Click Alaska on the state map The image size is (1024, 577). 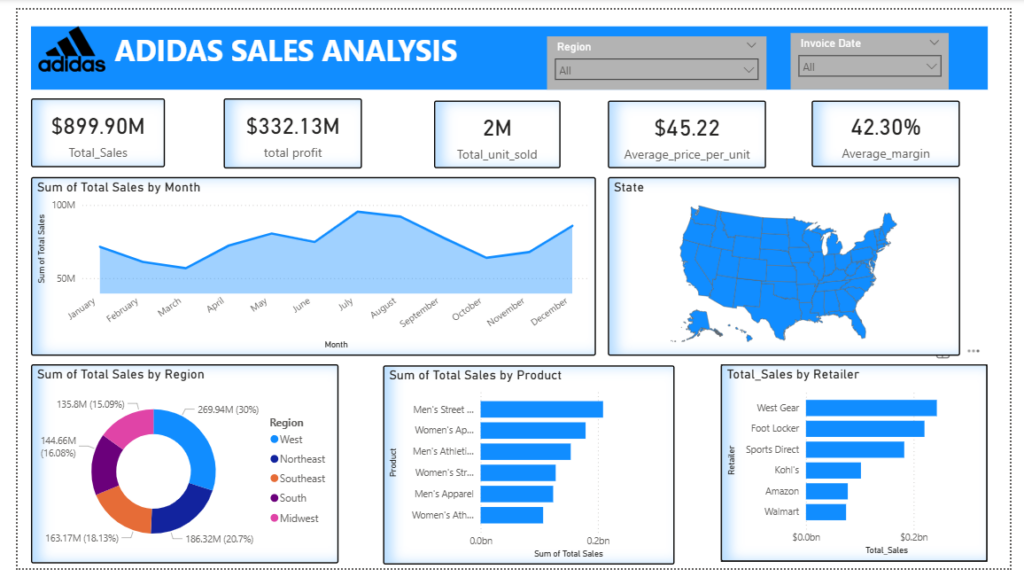coord(699,322)
